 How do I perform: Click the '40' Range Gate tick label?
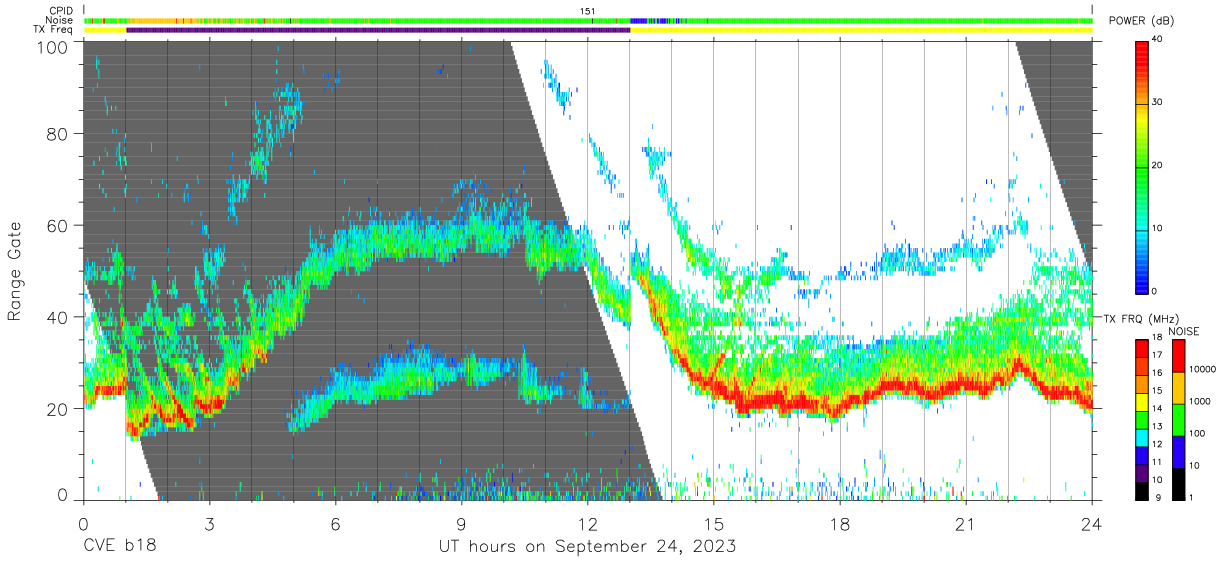[x=58, y=318]
